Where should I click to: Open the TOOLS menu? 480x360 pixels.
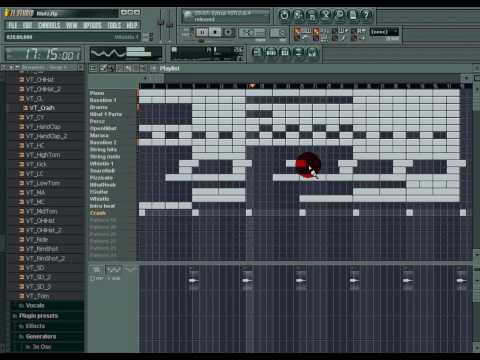pos(114,25)
